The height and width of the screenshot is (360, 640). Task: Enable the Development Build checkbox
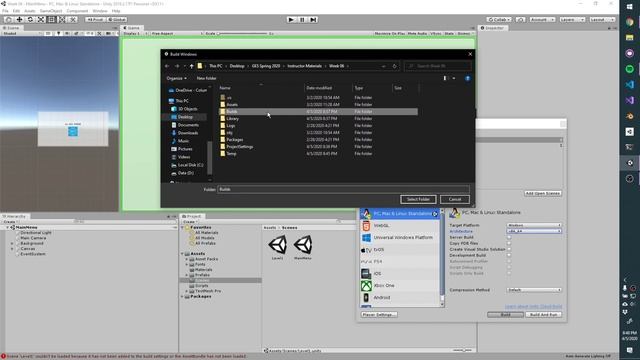pos(509,255)
